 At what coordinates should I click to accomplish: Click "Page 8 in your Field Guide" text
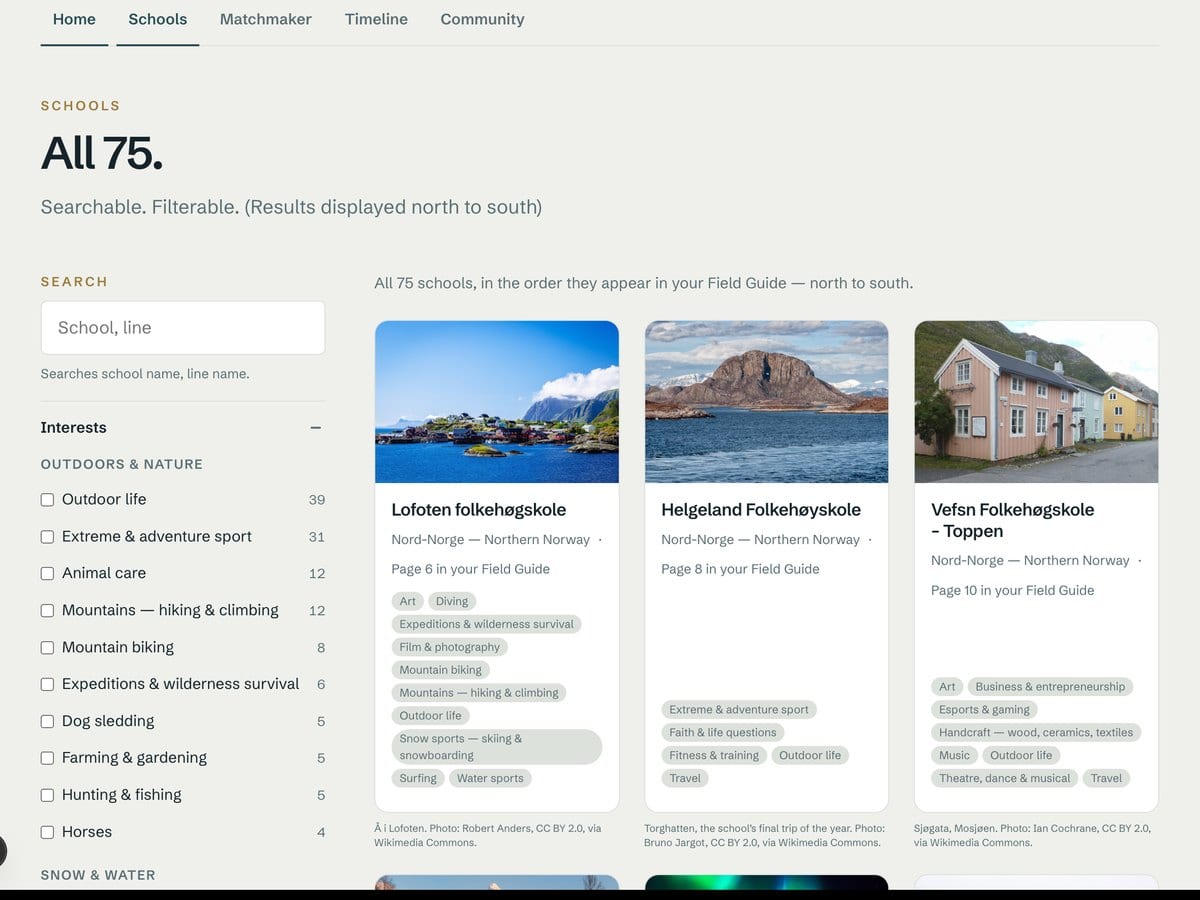740,569
